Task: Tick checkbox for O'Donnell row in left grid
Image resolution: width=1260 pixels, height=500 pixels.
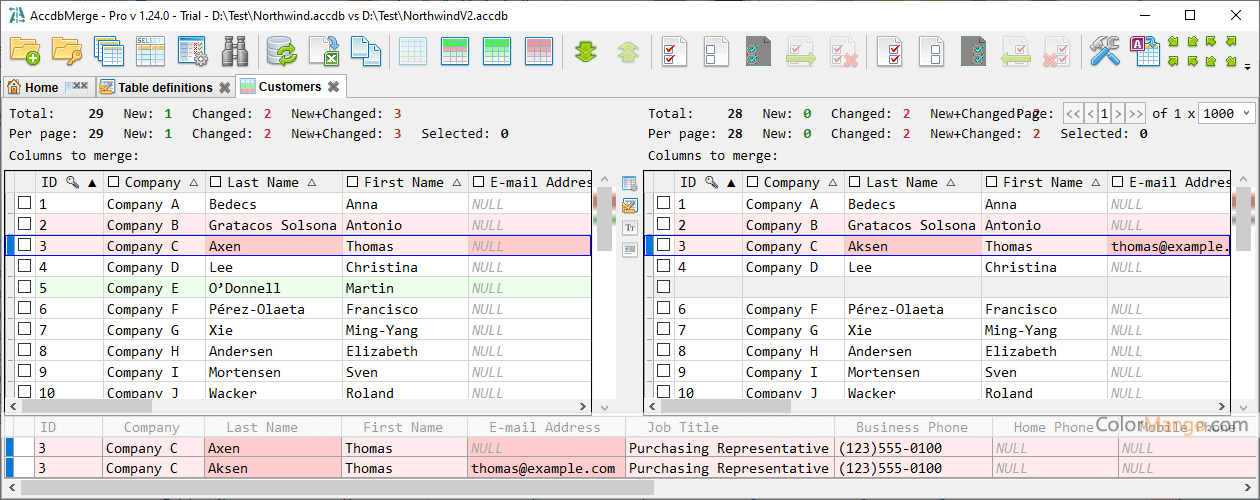Action: (x=24, y=288)
